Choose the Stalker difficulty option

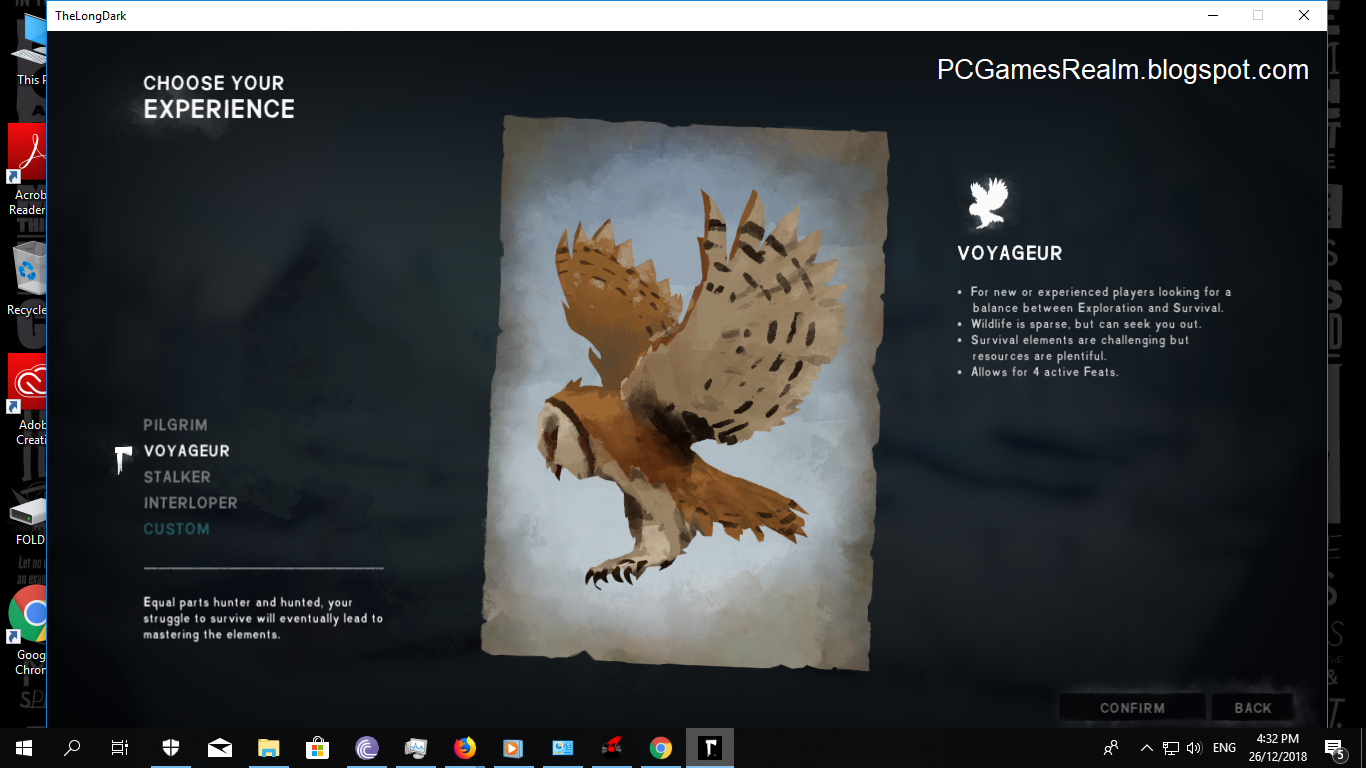click(177, 477)
